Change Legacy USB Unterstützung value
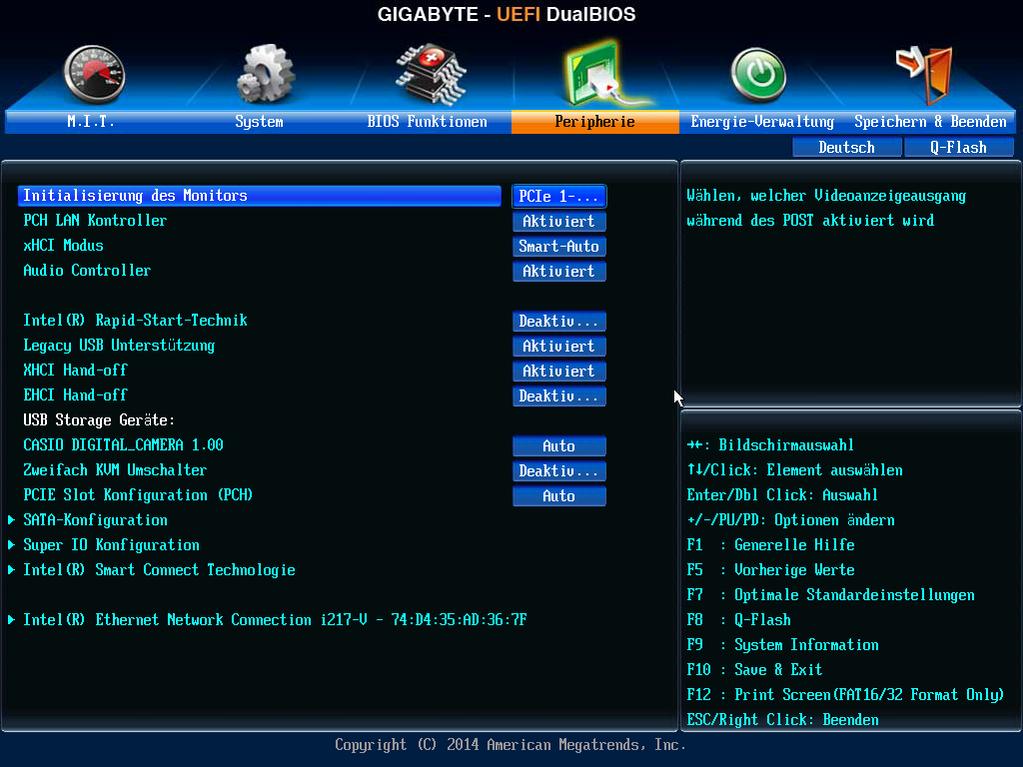This screenshot has width=1023, height=767. pos(559,346)
